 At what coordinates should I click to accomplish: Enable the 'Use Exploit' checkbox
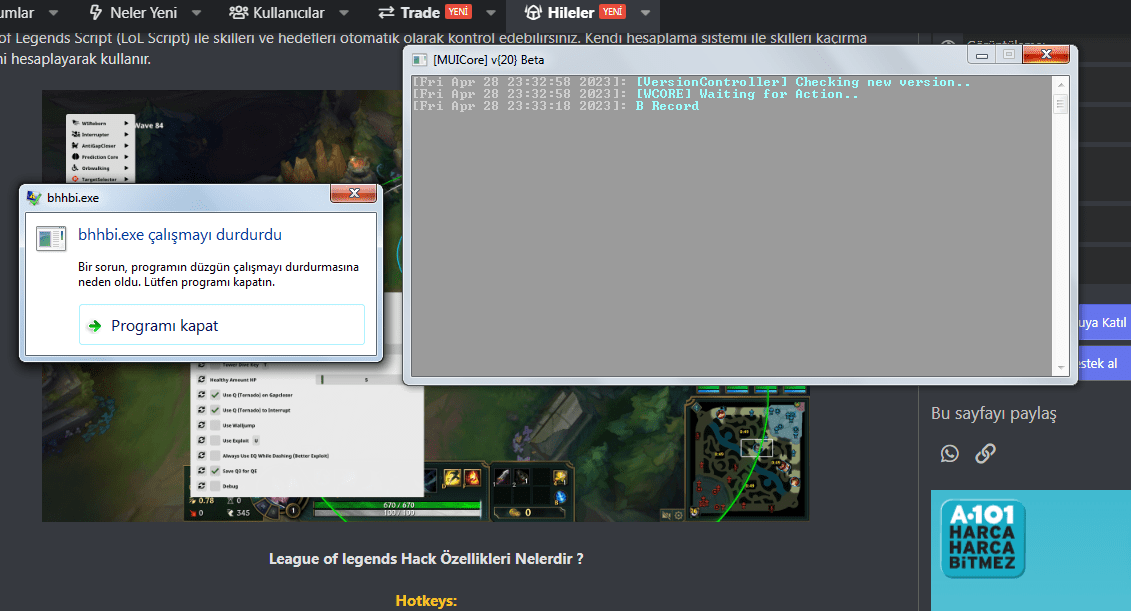pyautogui.click(x=215, y=440)
